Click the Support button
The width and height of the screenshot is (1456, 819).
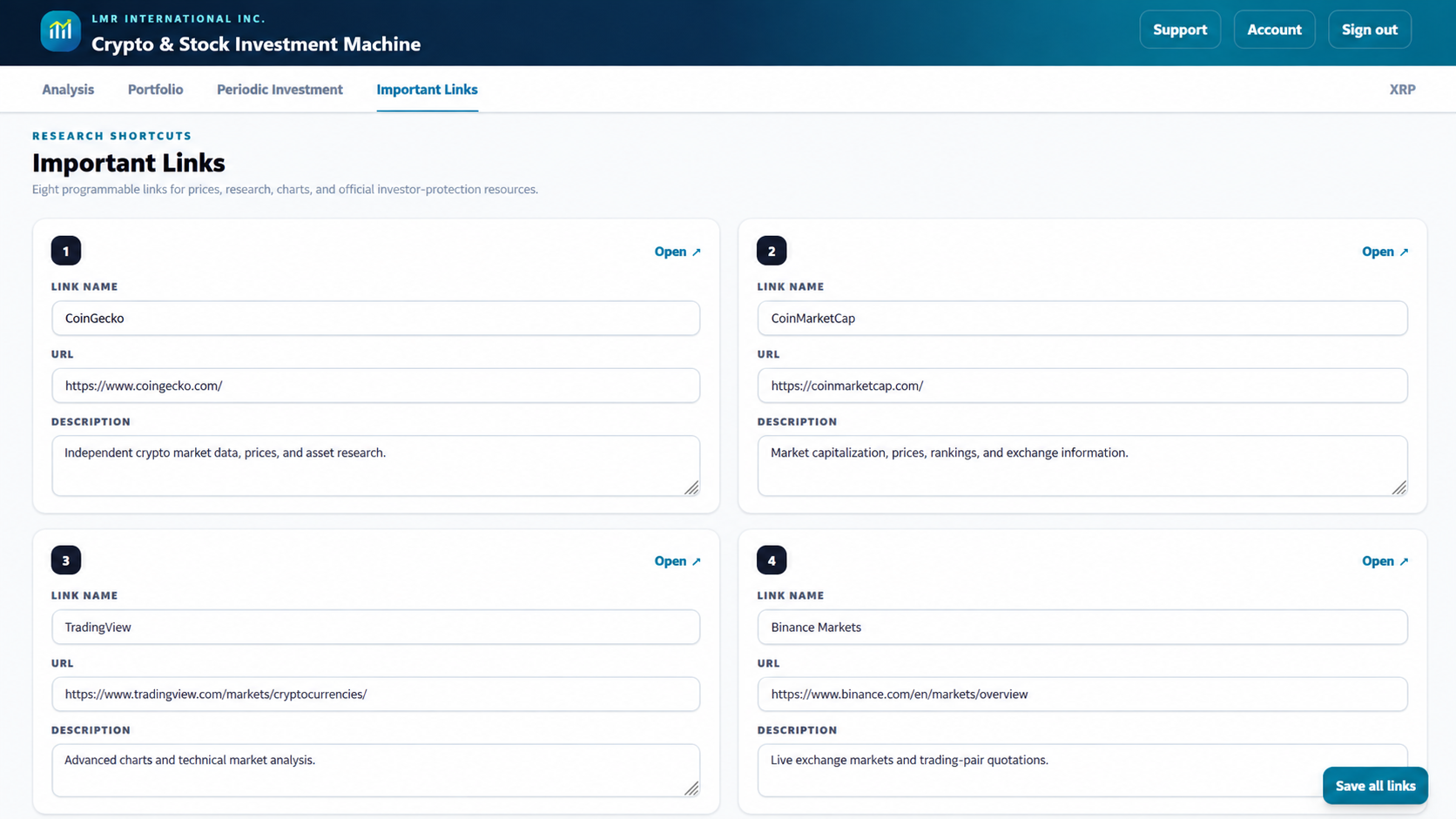(x=1180, y=30)
